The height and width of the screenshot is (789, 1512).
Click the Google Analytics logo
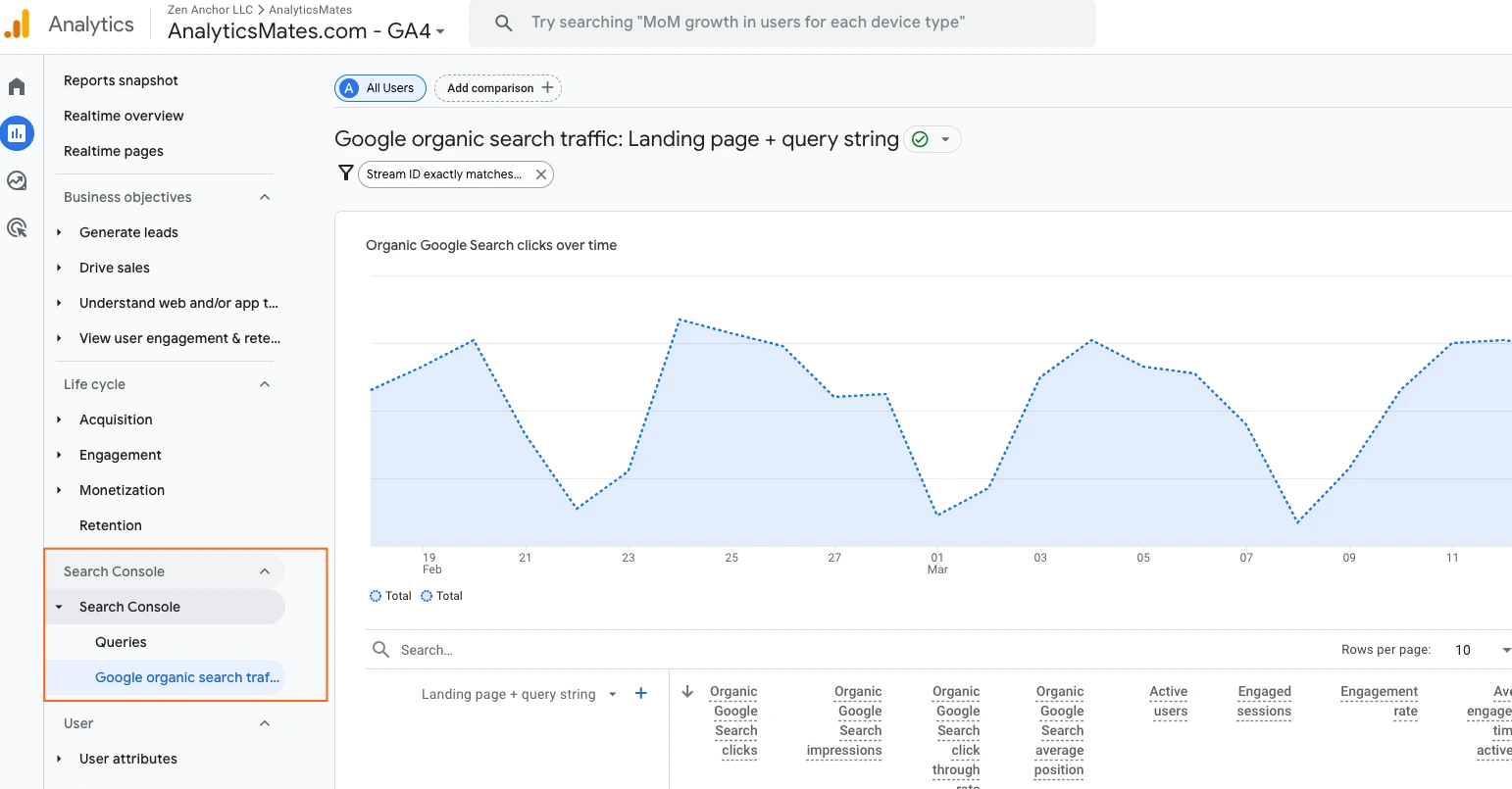(x=18, y=25)
